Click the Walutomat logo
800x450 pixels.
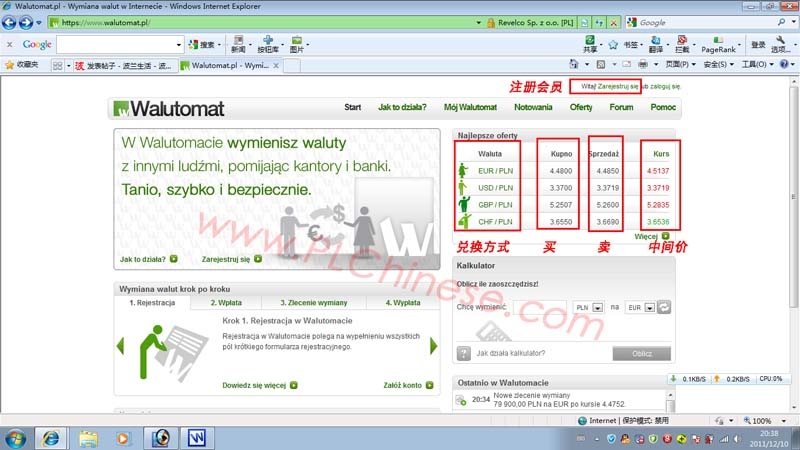coord(169,109)
